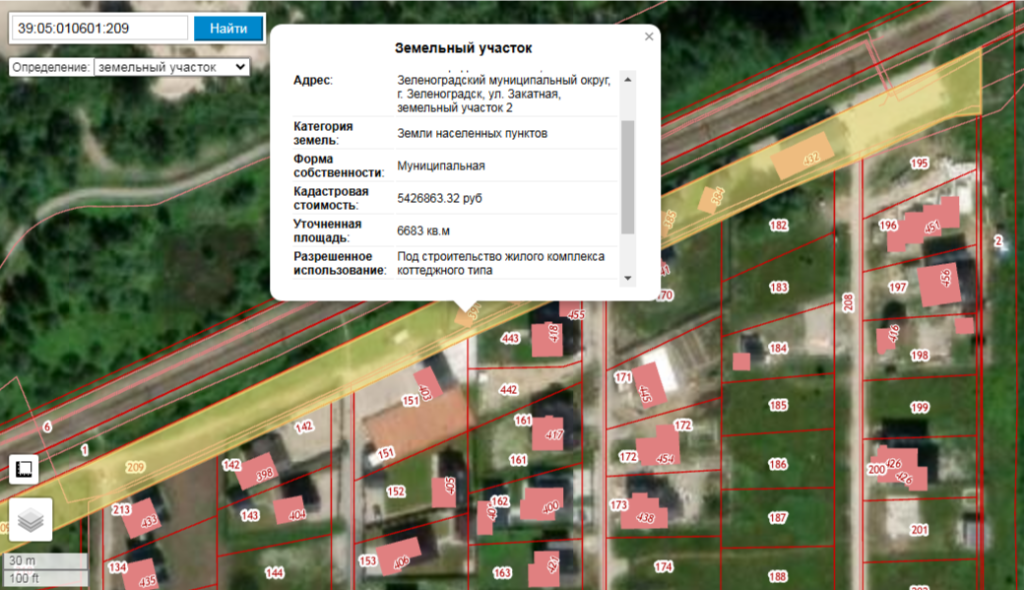Click parcel number 195 on the map
Image resolution: width=1024 pixels, height=590 pixels.
point(919,163)
